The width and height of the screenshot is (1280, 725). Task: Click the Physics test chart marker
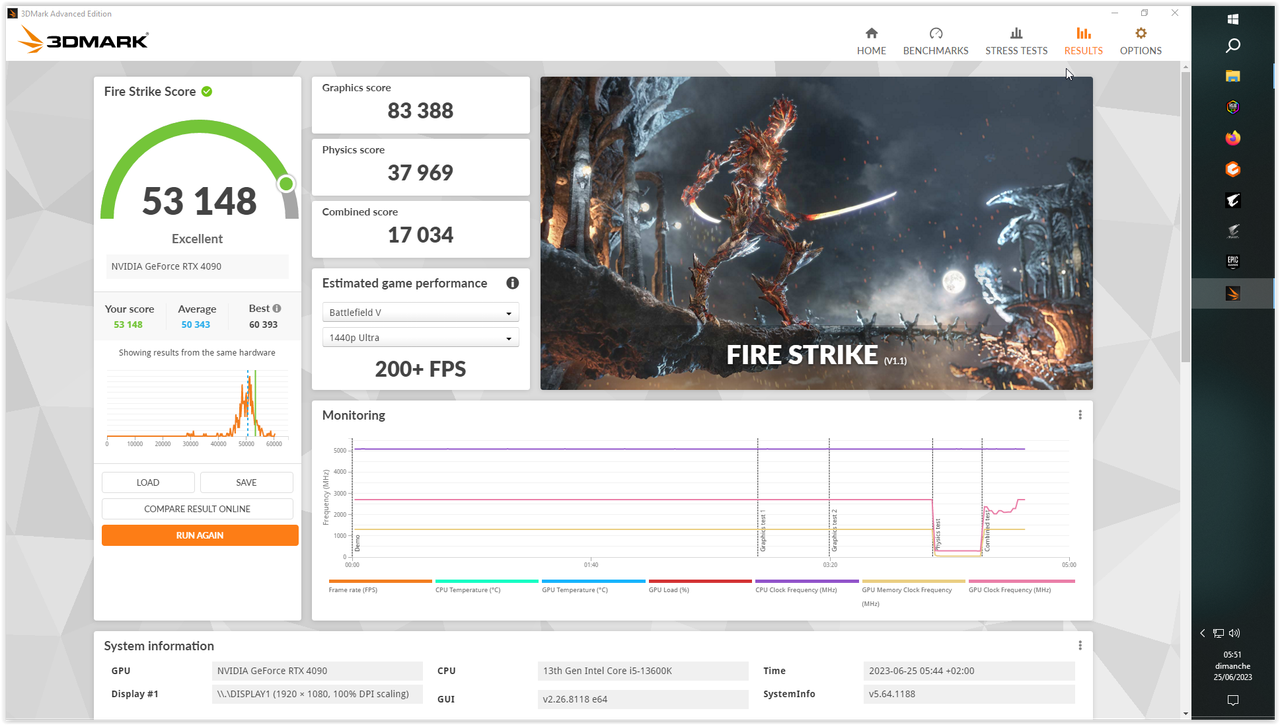pos(938,535)
